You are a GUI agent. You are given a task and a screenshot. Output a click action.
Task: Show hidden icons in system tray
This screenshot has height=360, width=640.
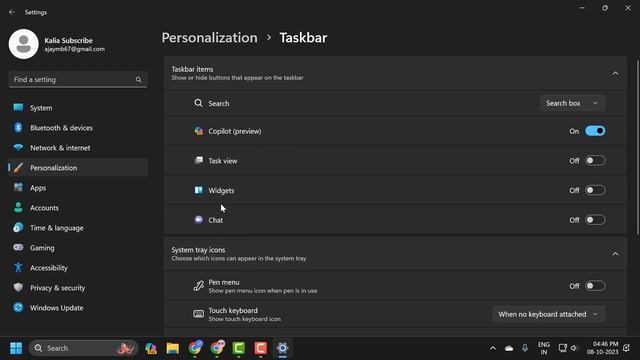[493, 348]
